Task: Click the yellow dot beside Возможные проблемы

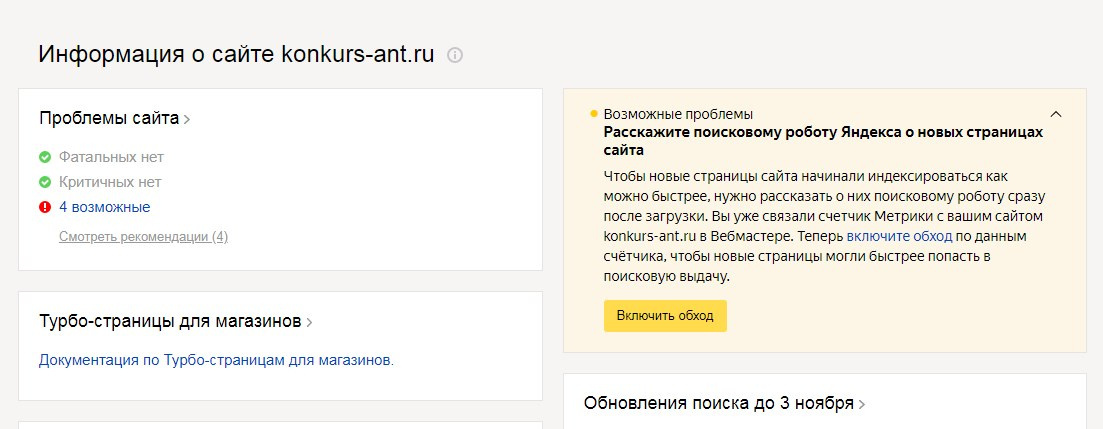Action: tap(594, 114)
